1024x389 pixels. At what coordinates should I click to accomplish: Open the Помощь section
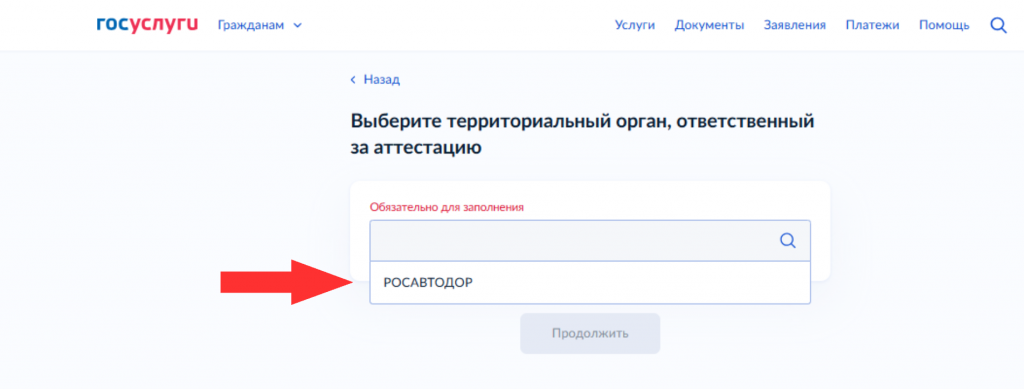coord(944,25)
